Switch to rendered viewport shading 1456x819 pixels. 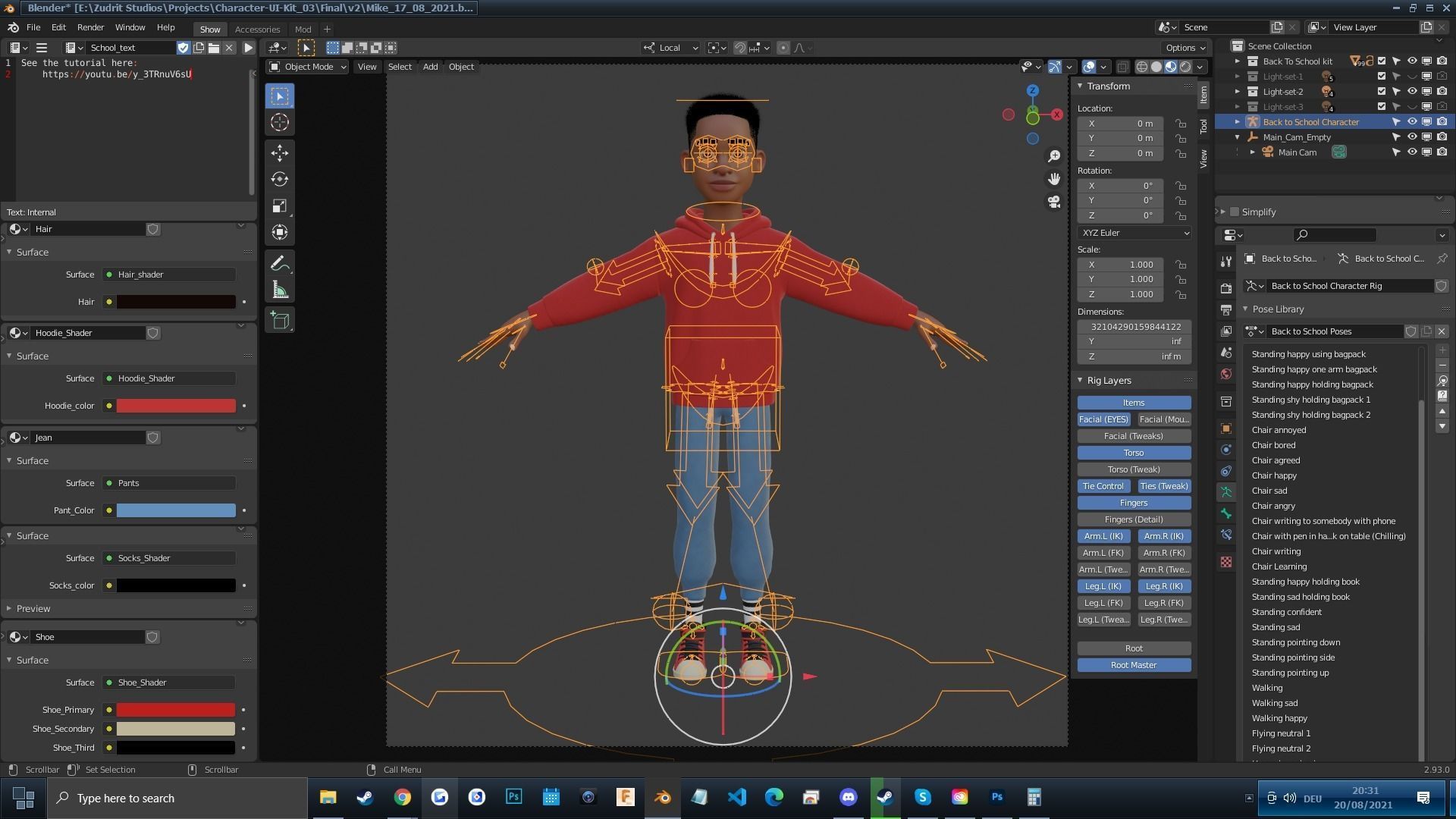[1185, 67]
